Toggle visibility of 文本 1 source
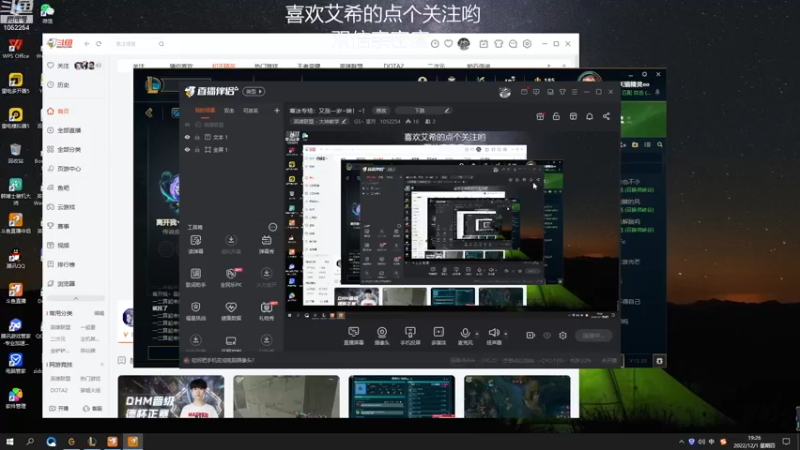Image resolution: width=800 pixels, height=450 pixels. point(187,137)
